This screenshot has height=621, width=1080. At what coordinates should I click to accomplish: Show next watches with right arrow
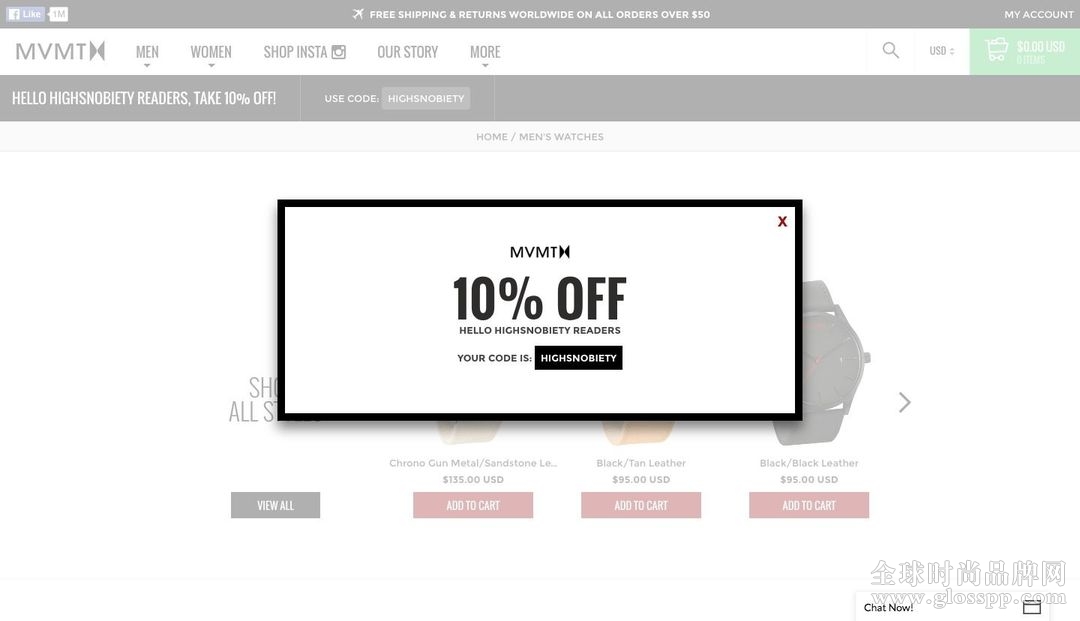point(904,402)
